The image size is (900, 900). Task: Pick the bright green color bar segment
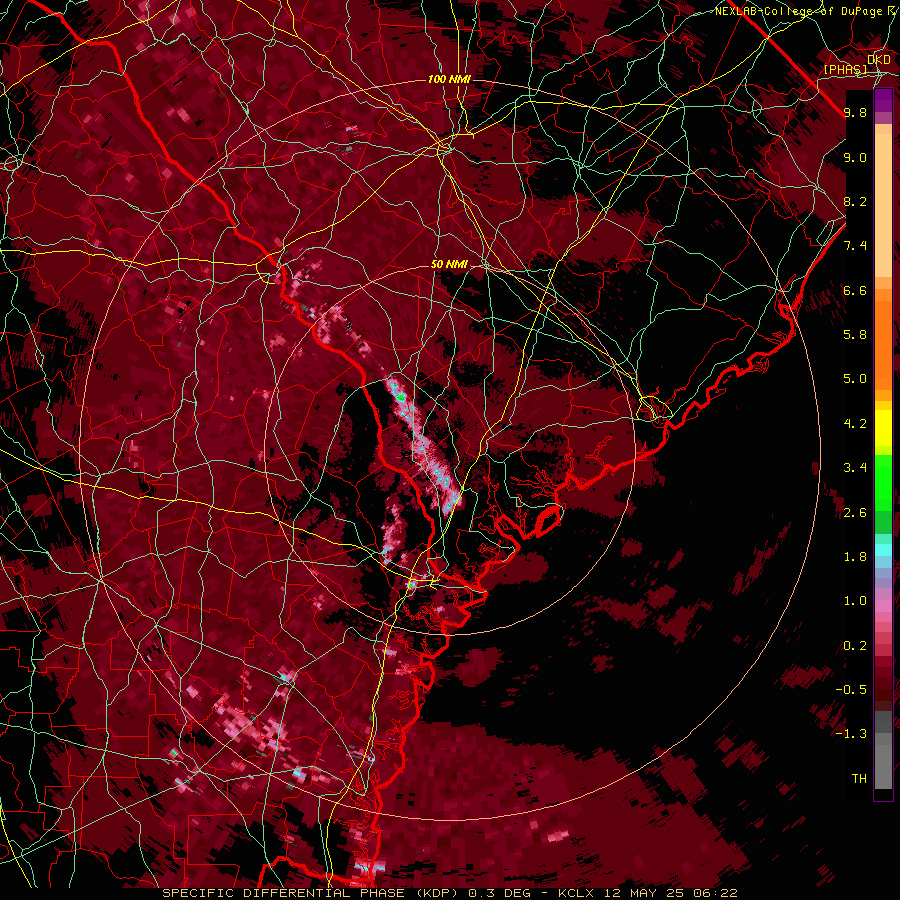click(x=883, y=482)
